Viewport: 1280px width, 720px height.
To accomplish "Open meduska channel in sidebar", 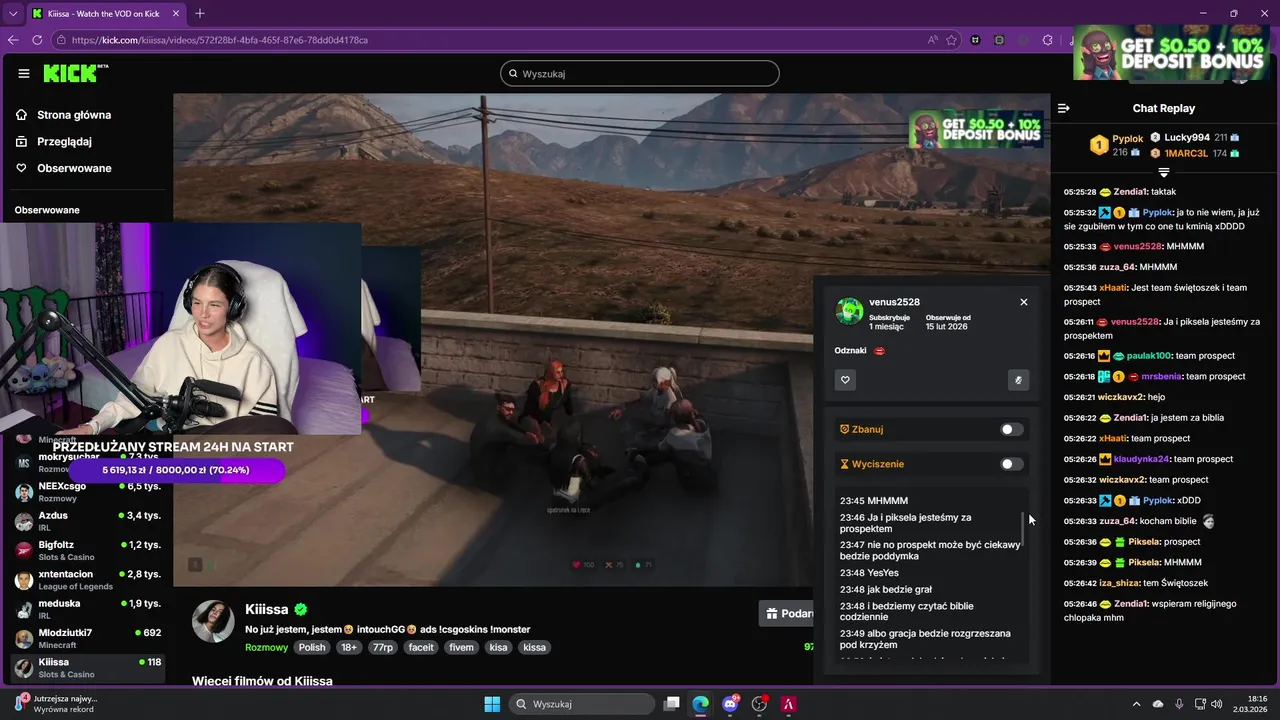I will (88, 609).
